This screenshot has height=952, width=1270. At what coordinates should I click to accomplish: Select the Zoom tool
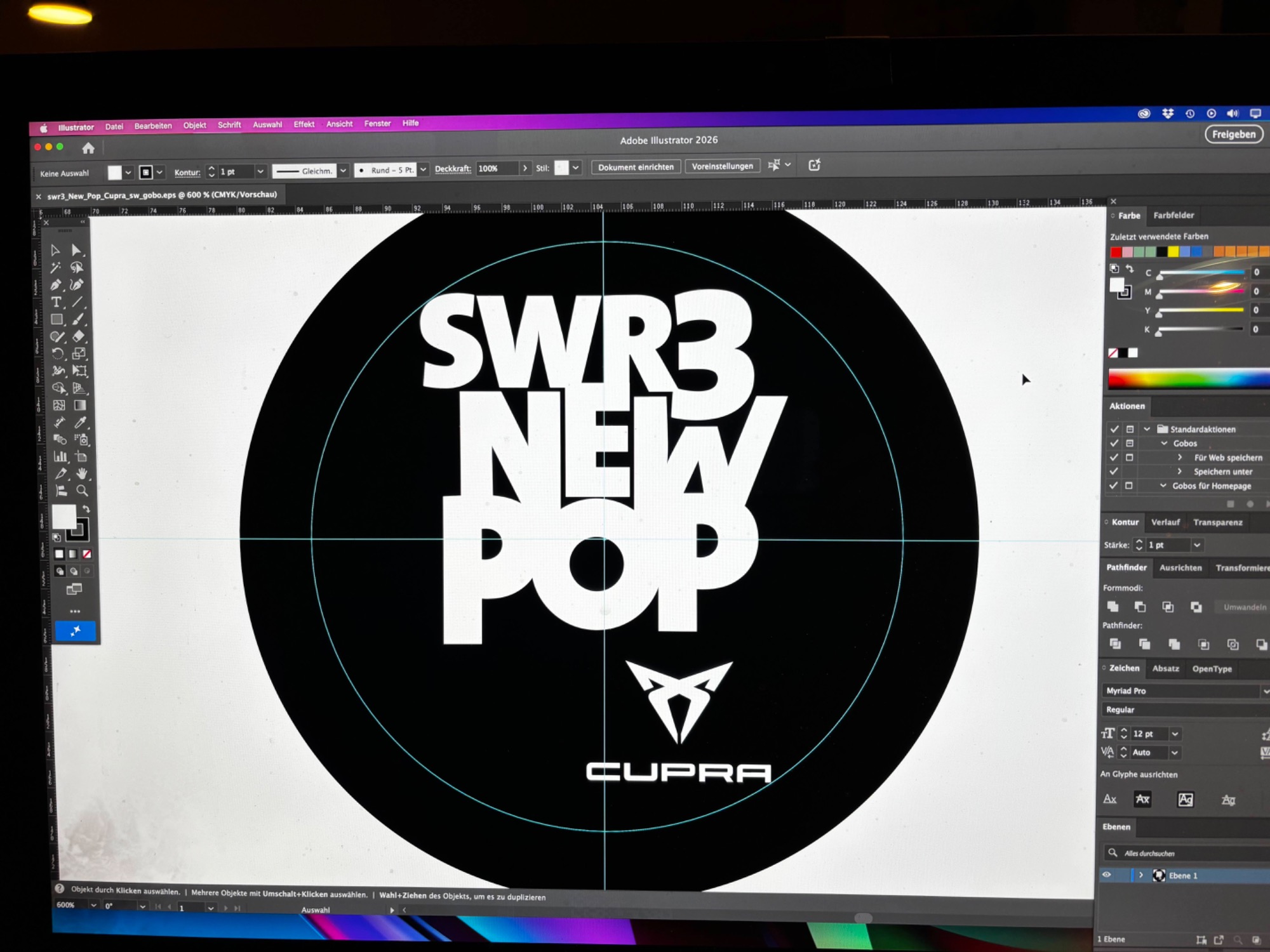(82, 491)
